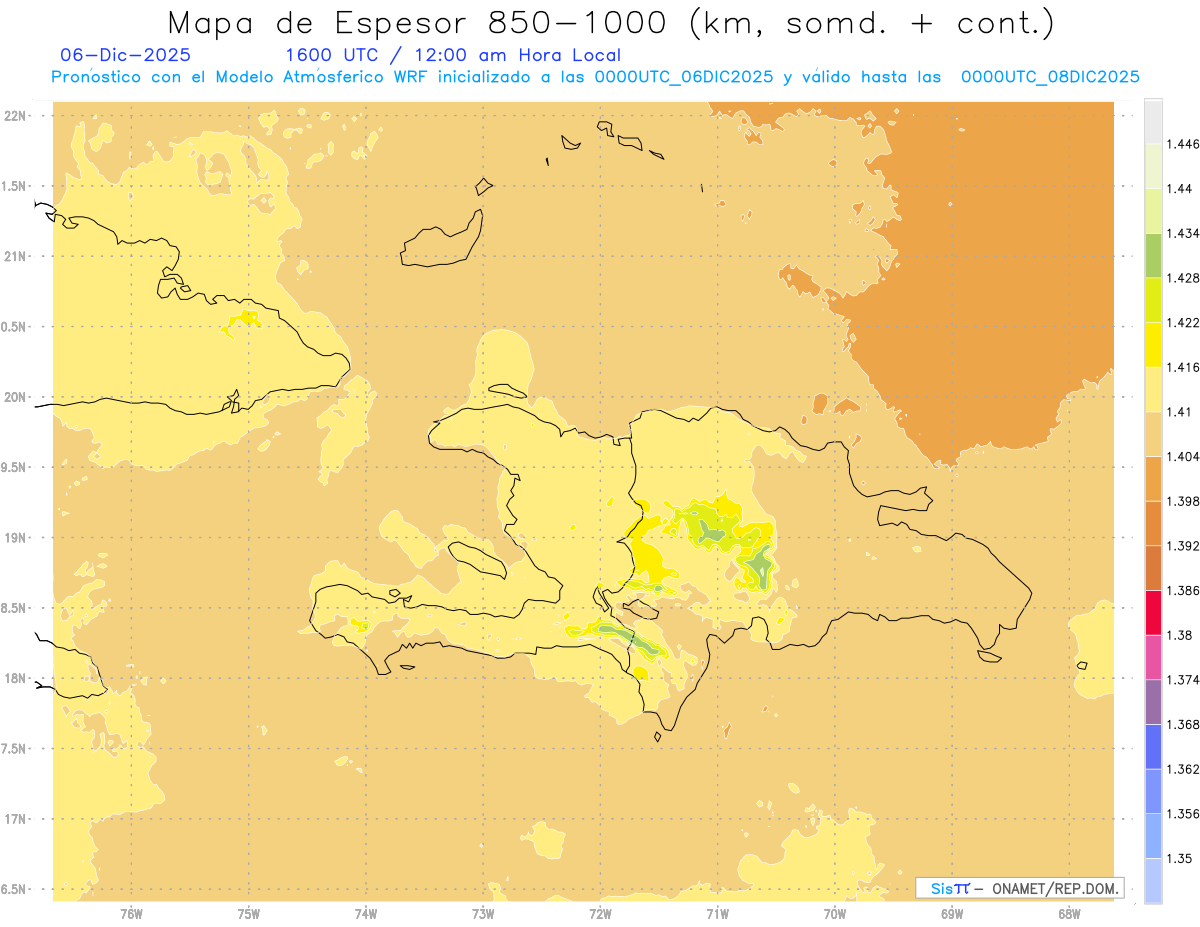Click the '6.5N' latitude label
1200x927 pixels.
click(14, 889)
